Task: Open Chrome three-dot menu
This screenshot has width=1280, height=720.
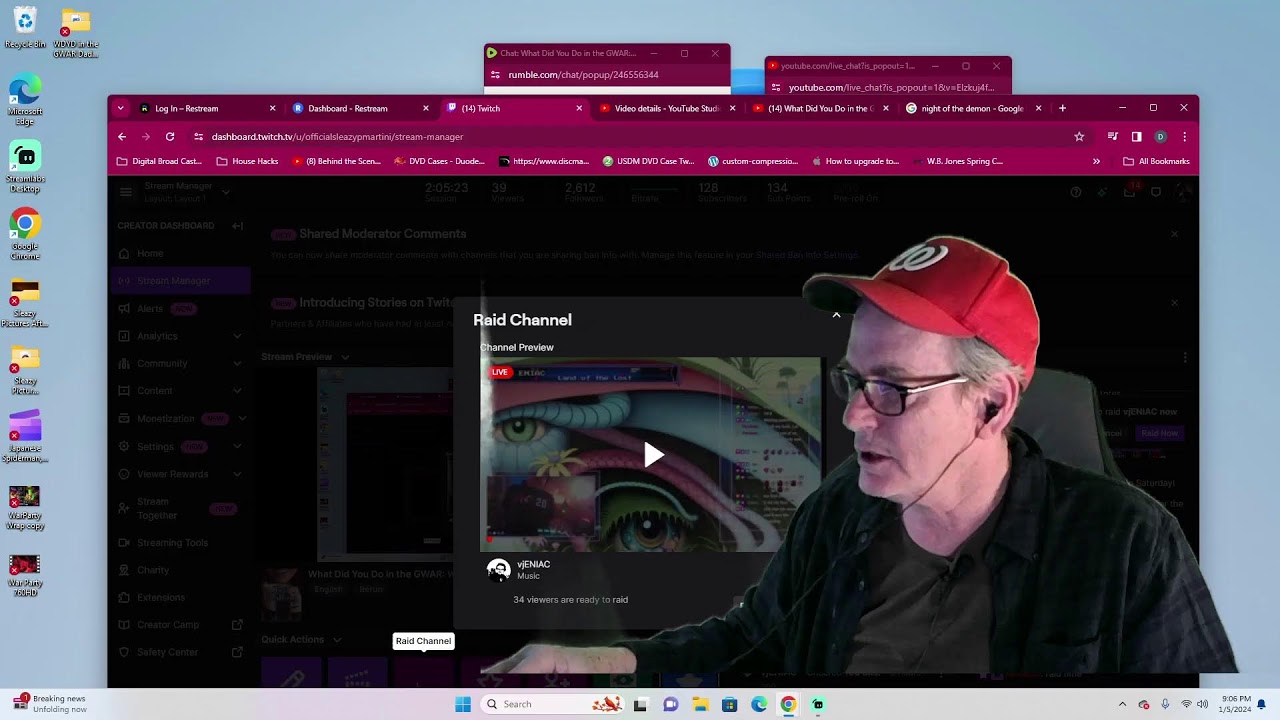Action: 1184,136
